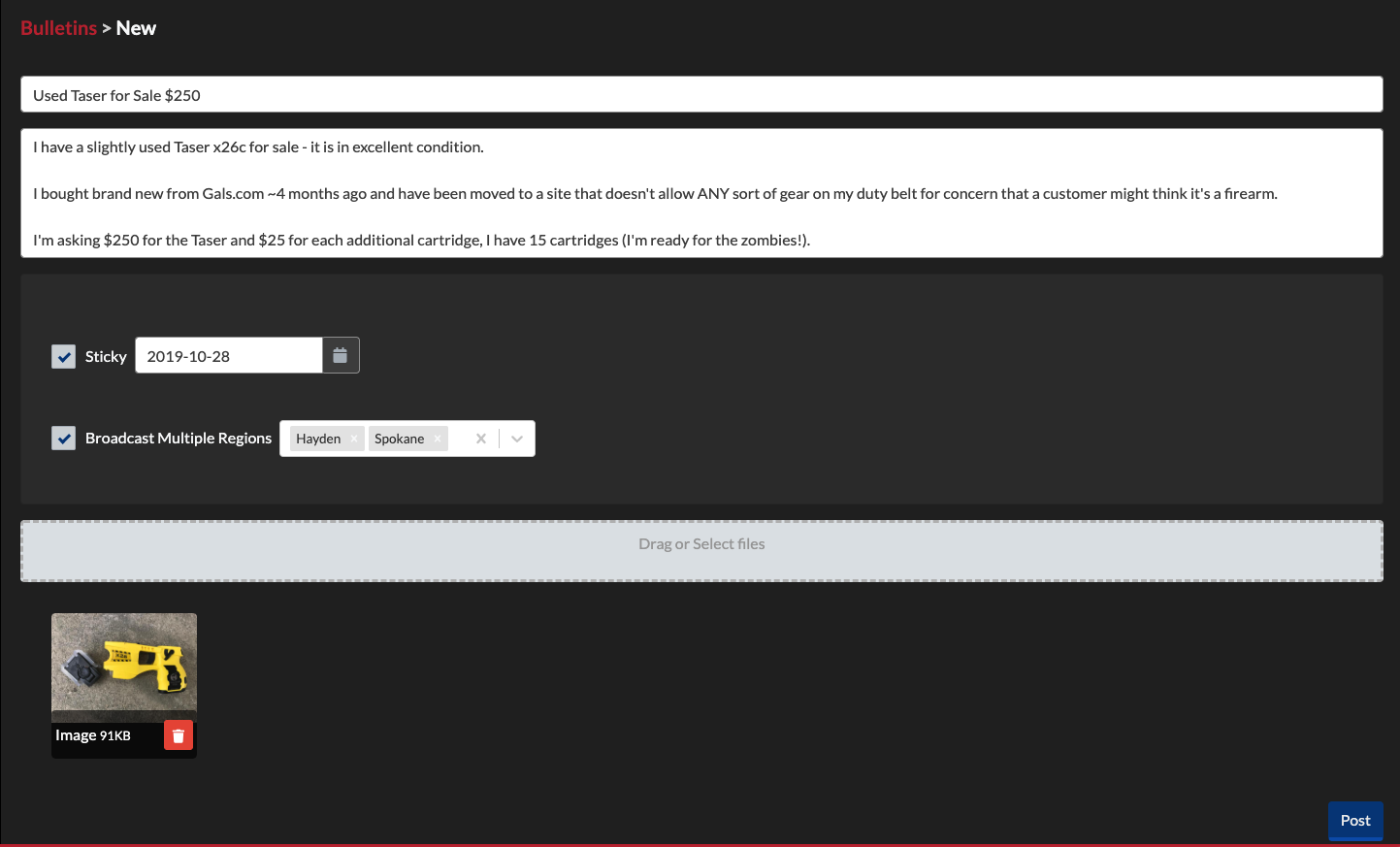
Task: Clear all selected regions with the X icon
Action: click(x=480, y=439)
